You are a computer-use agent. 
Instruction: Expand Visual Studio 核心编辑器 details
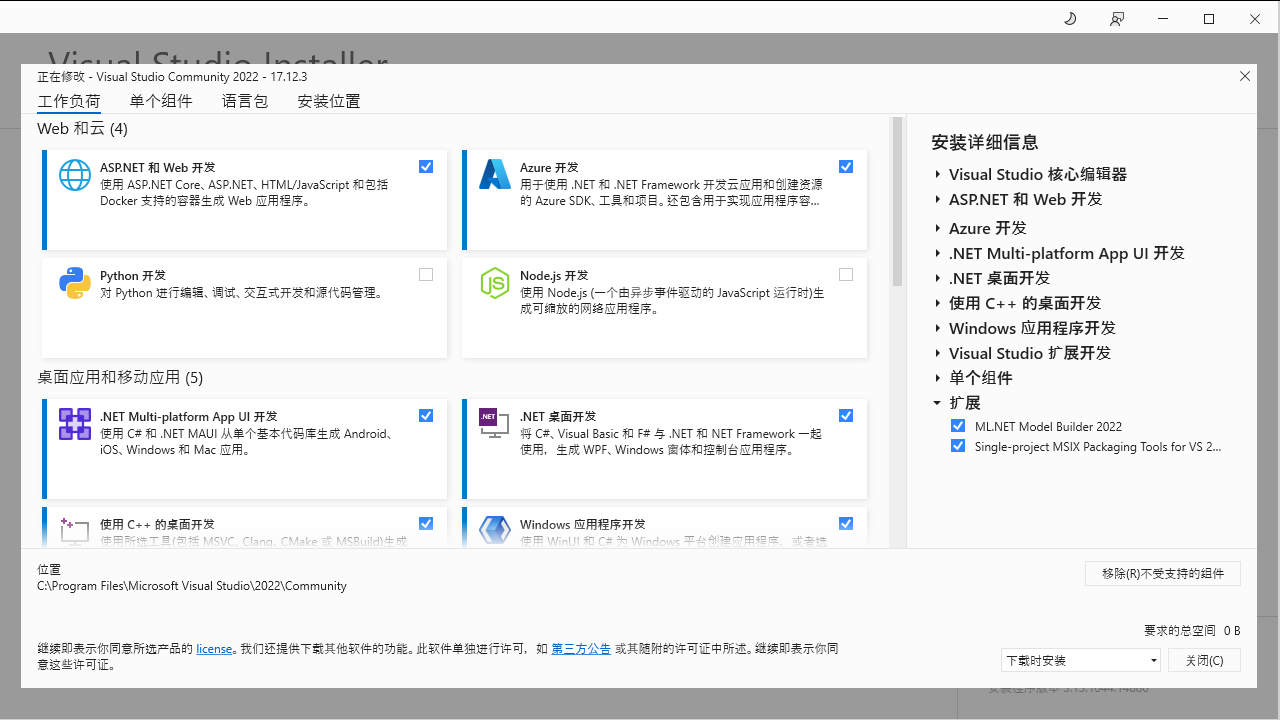click(938, 174)
